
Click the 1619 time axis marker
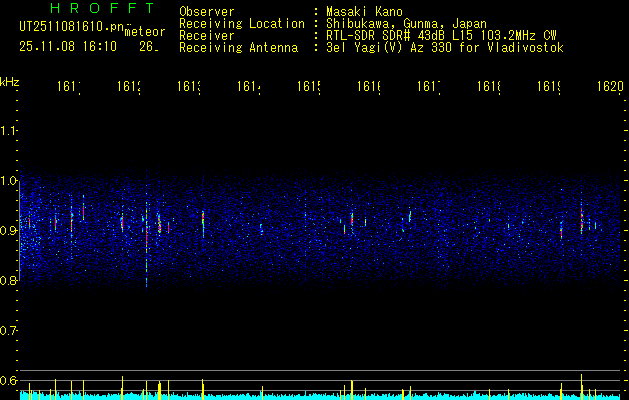click(549, 86)
